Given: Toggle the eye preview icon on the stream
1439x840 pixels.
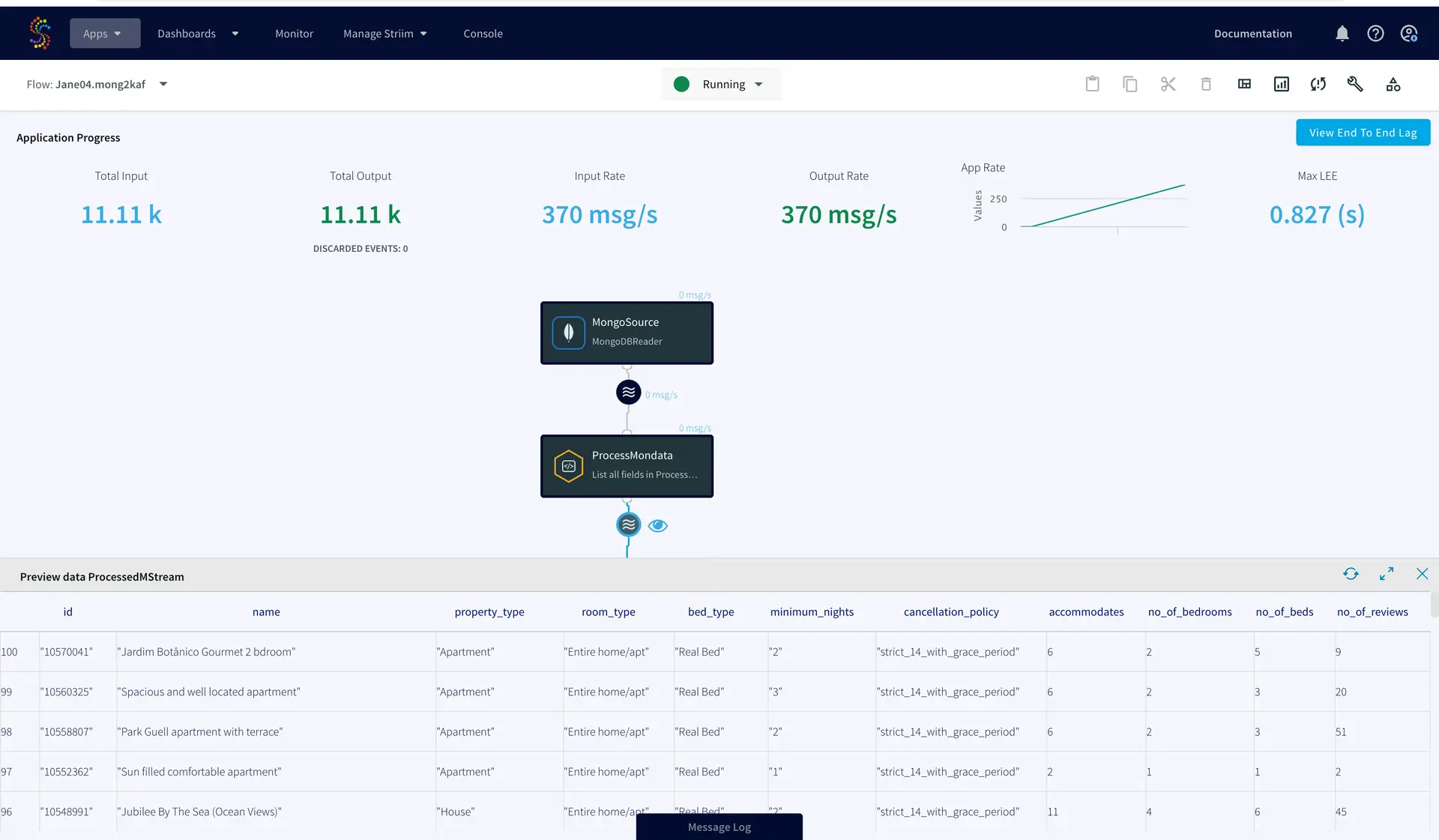Looking at the screenshot, I should pyautogui.click(x=657, y=525).
